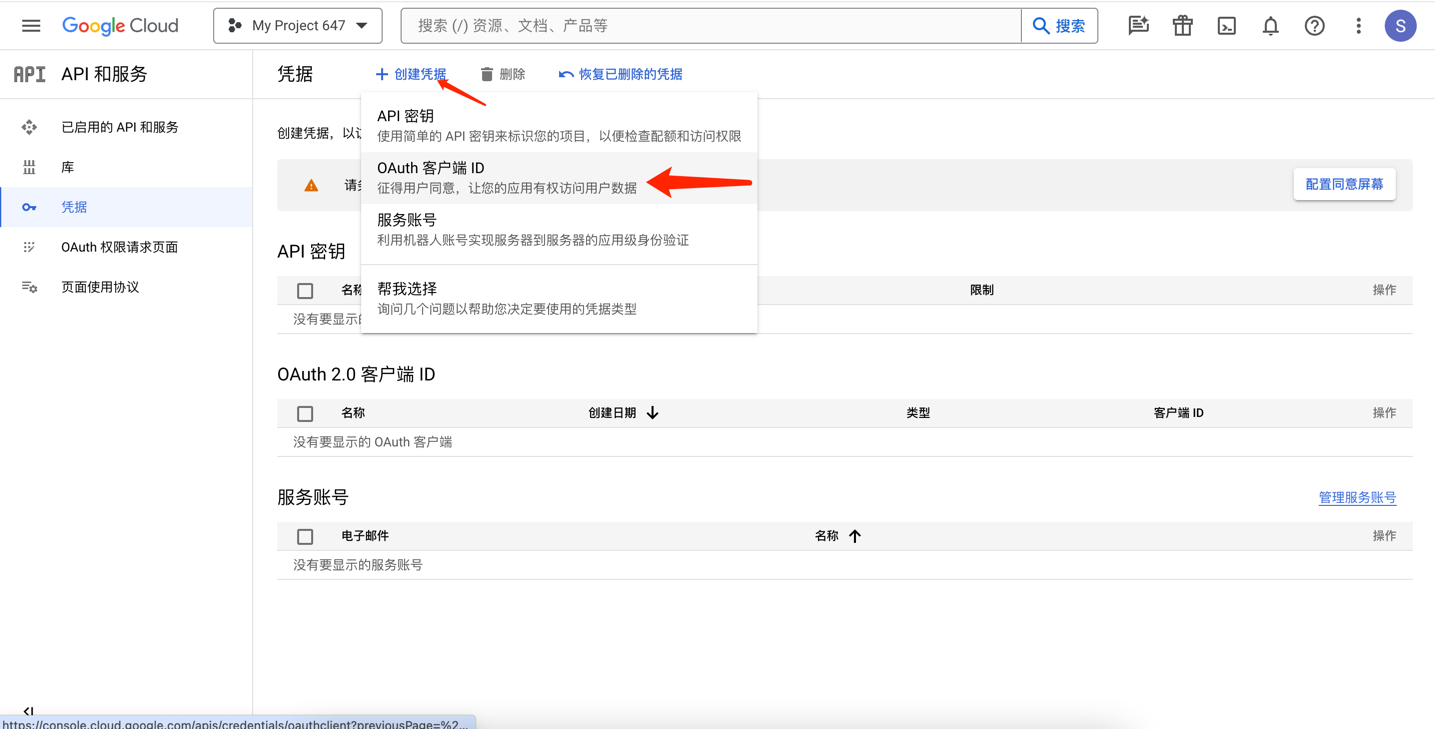
Task: Click the Google Cloud logo
Action: [x=120, y=26]
